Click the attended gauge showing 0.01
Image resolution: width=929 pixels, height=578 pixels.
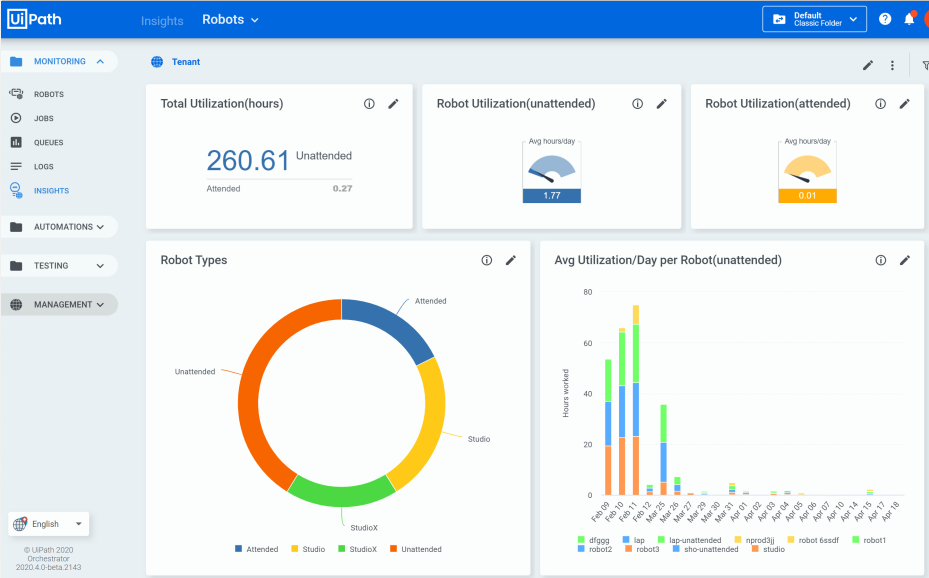tap(807, 172)
